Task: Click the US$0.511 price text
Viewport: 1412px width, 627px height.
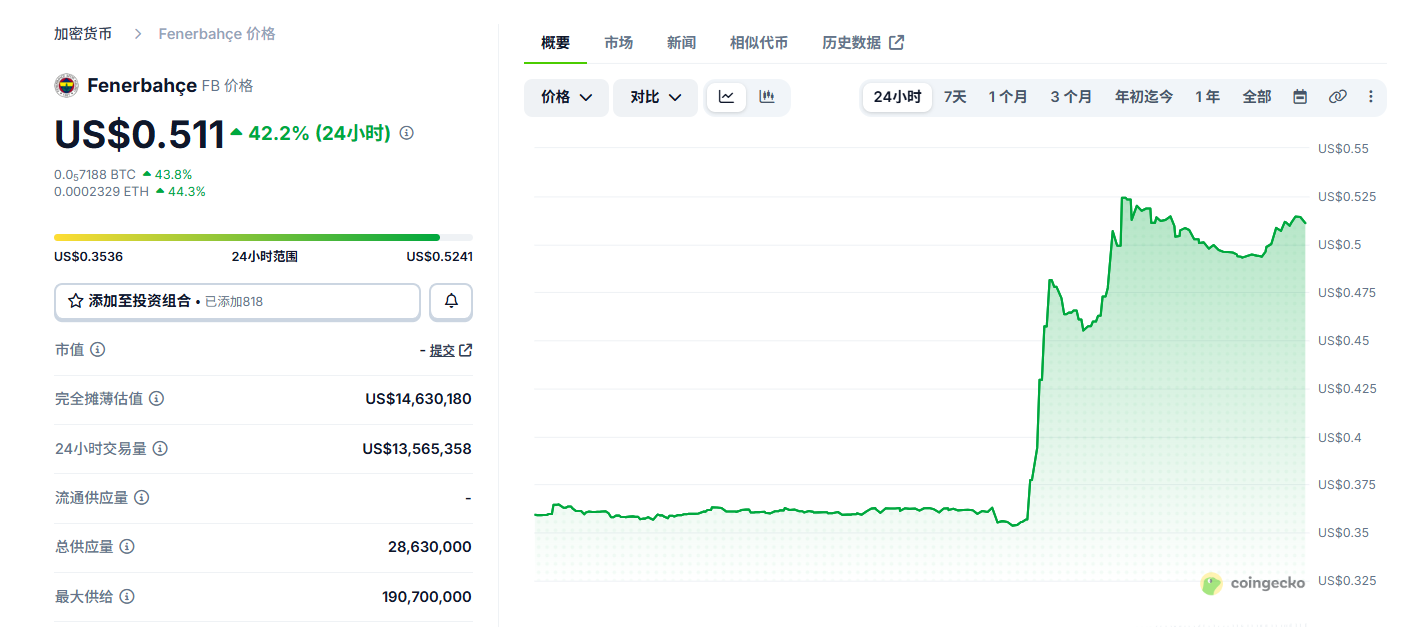Action: (x=139, y=134)
